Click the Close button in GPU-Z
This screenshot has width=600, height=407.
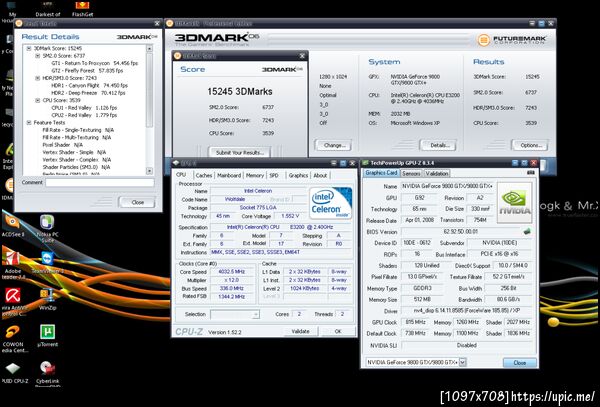click(520, 362)
